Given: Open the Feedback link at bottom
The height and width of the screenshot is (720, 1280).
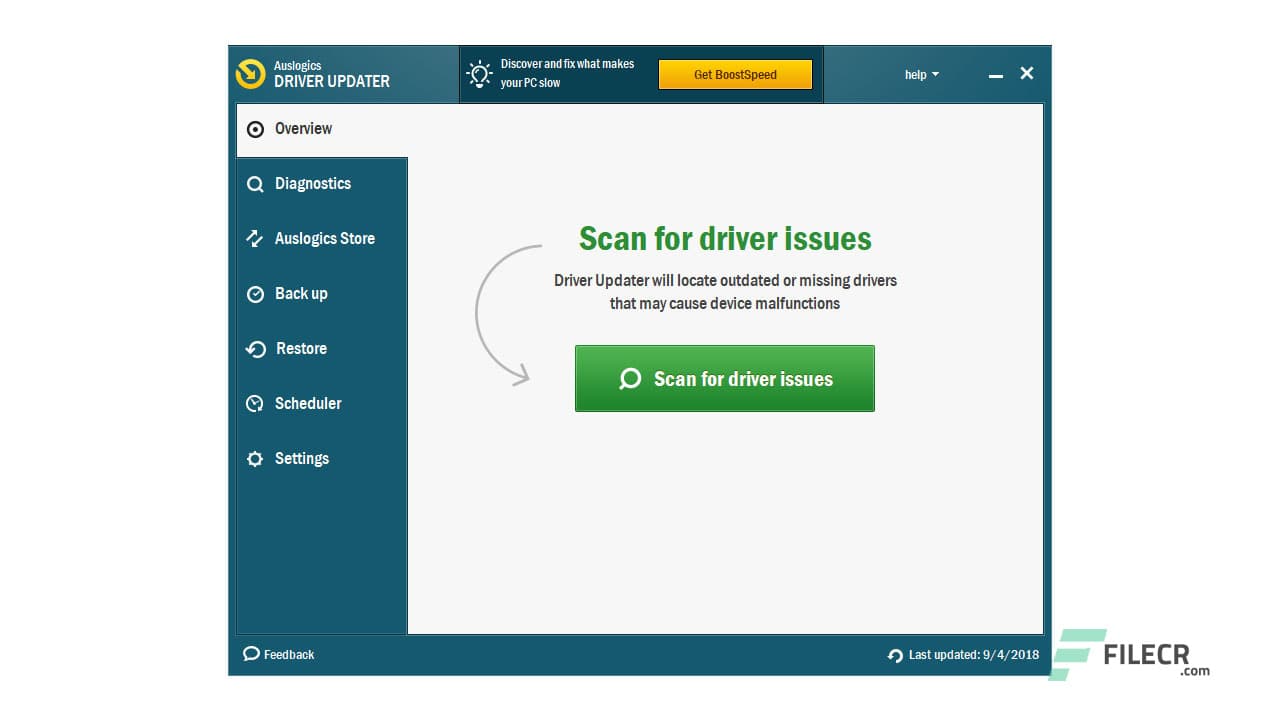Looking at the screenshot, I should click(289, 654).
